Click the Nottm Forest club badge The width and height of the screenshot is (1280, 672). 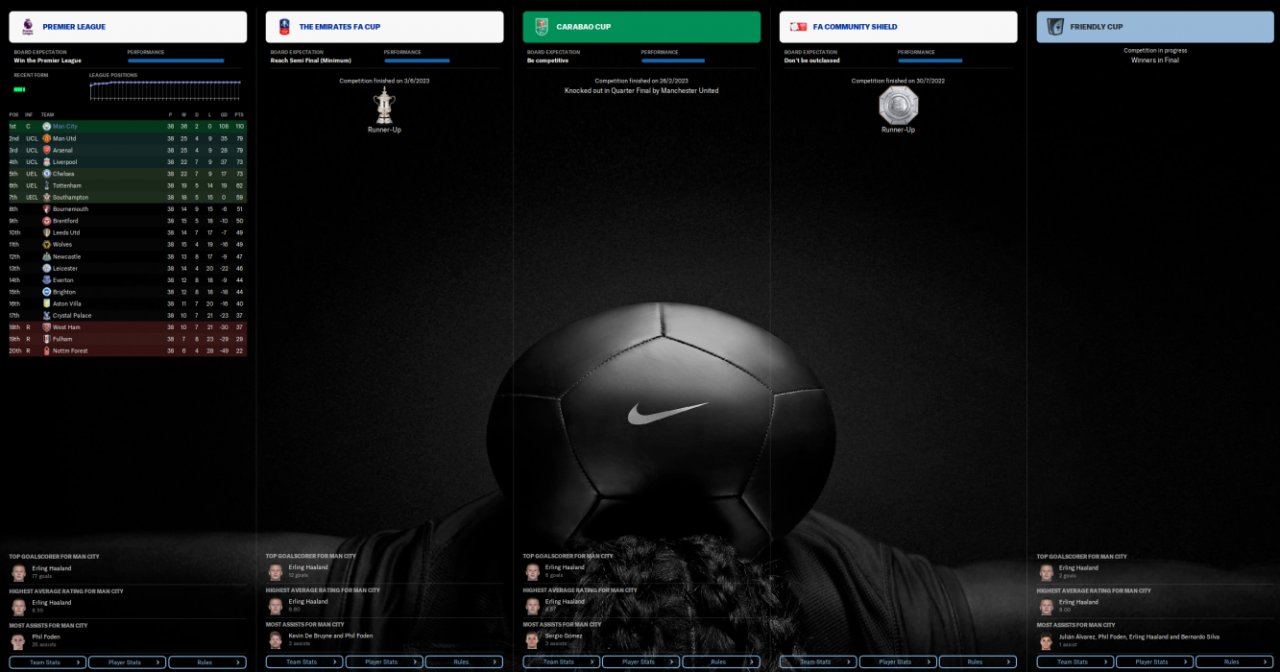tap(47, 351)
